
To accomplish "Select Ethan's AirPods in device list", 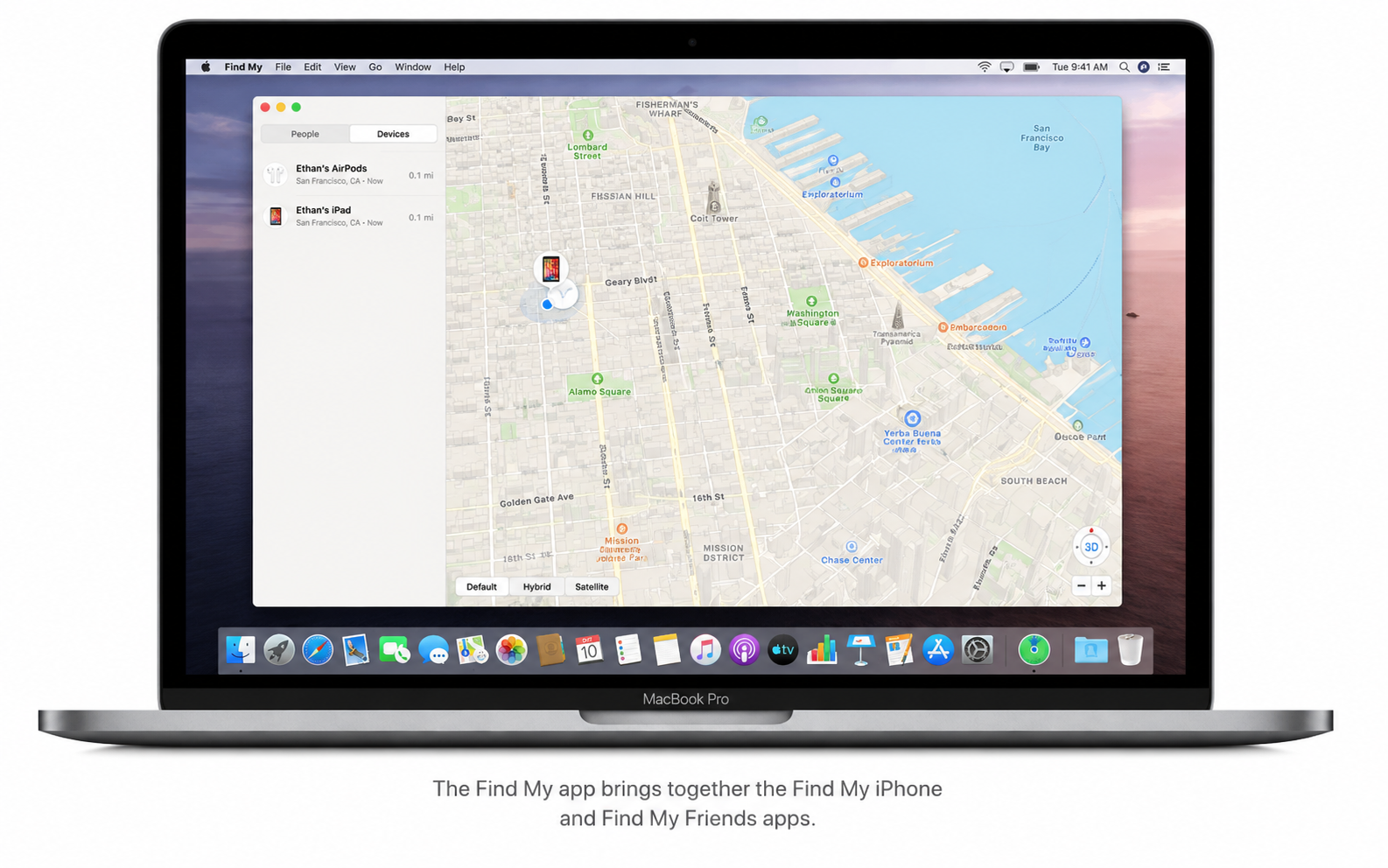I will point(350,174).
